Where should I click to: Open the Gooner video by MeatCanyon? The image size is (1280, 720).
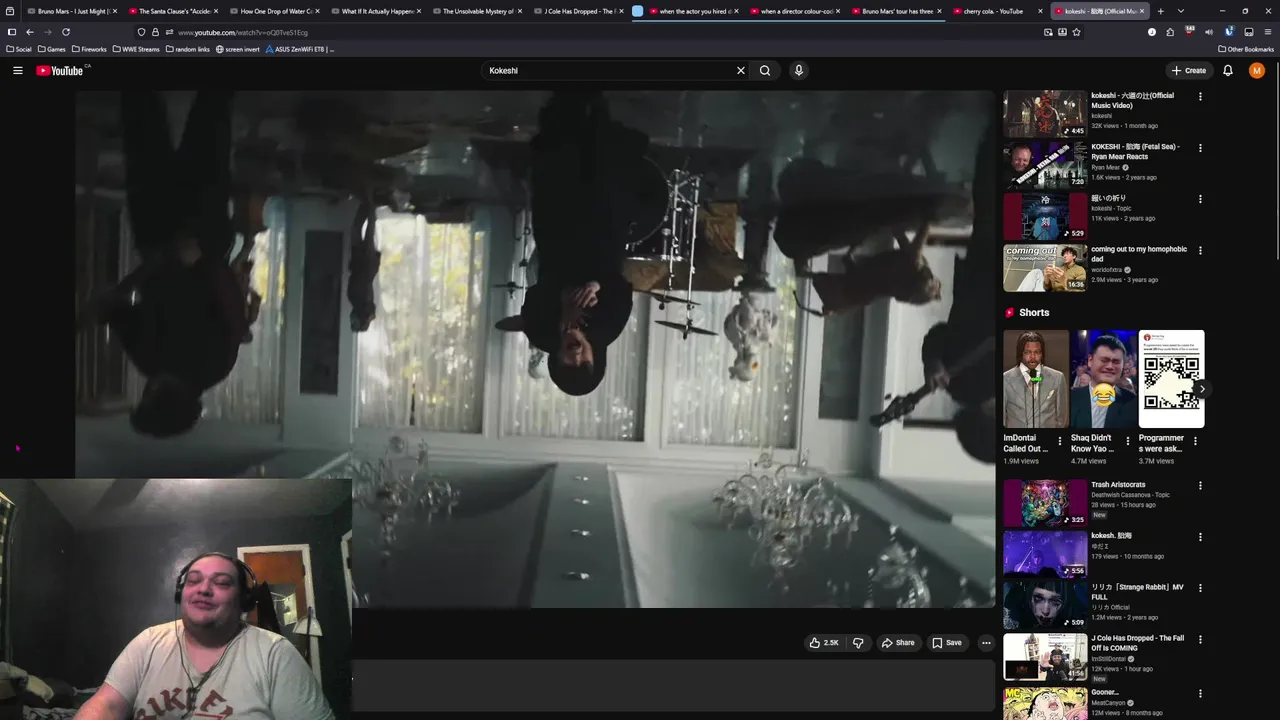point(1045,702)
